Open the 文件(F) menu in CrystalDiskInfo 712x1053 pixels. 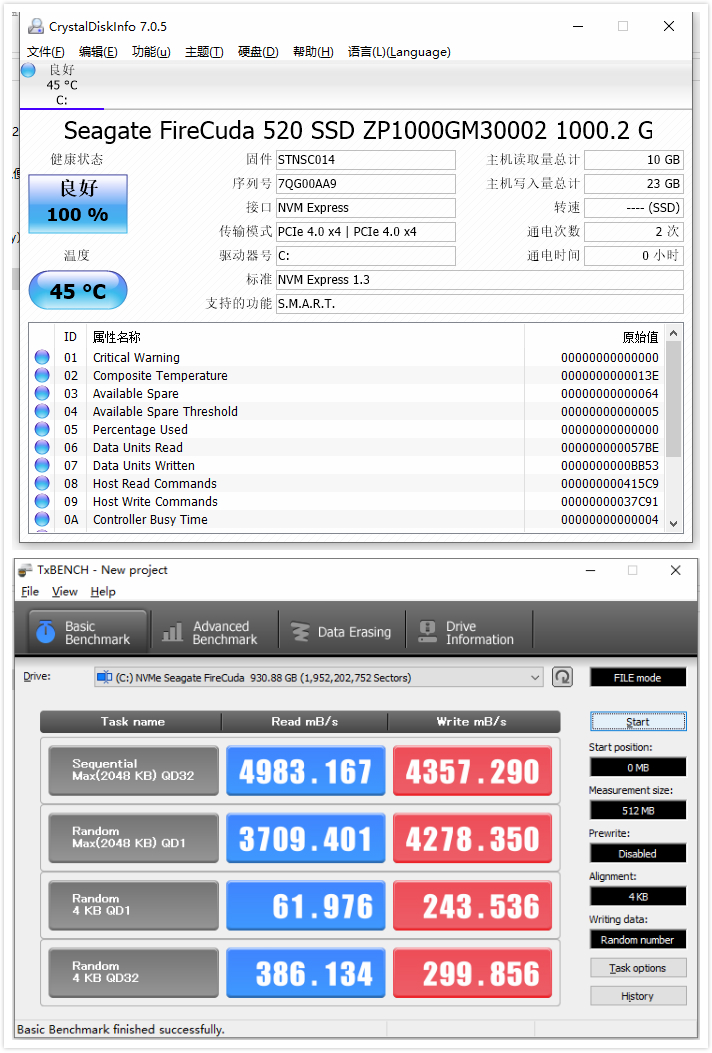pos(46,52)
